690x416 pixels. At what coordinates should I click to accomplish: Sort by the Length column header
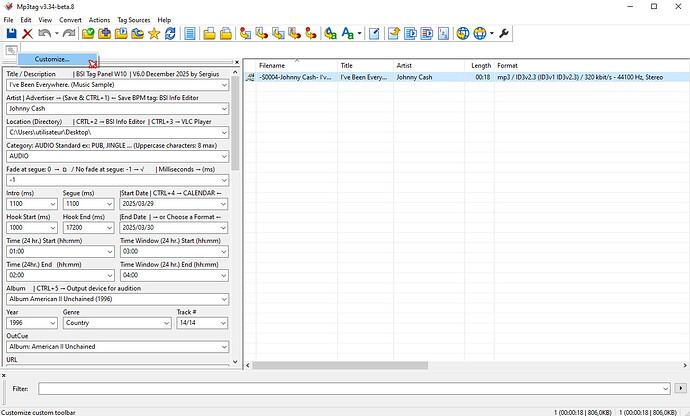coord(479,66)
